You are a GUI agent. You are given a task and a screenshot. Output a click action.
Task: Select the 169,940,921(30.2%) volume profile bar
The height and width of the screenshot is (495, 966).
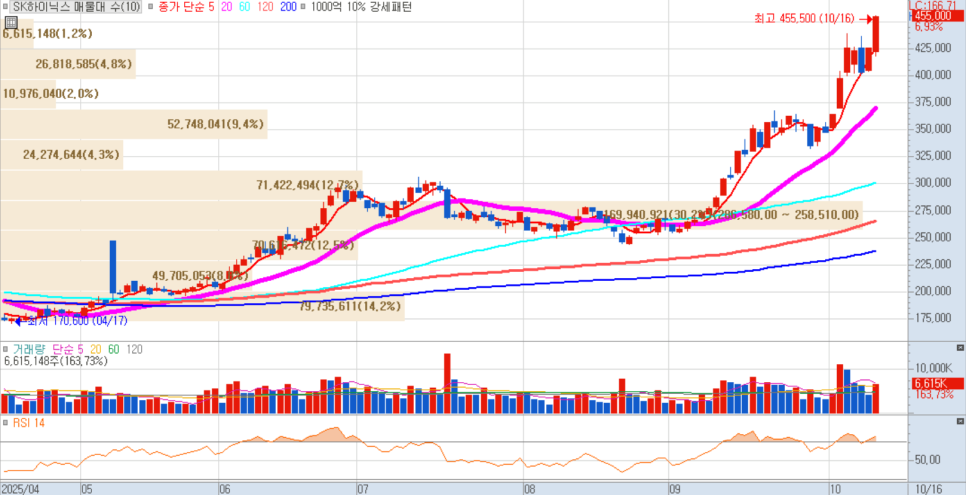point(431,215)
